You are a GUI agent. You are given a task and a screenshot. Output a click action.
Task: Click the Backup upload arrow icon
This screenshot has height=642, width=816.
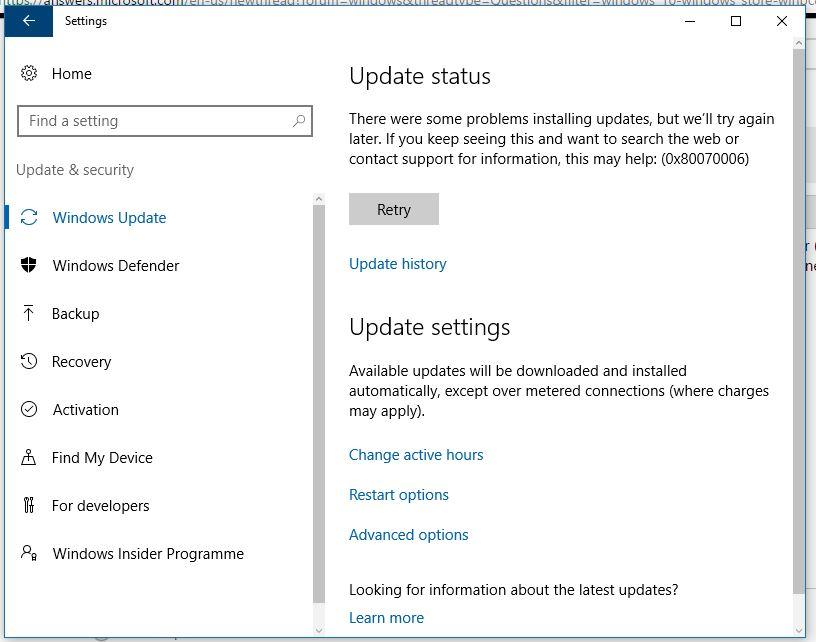[x=29, y=314]
